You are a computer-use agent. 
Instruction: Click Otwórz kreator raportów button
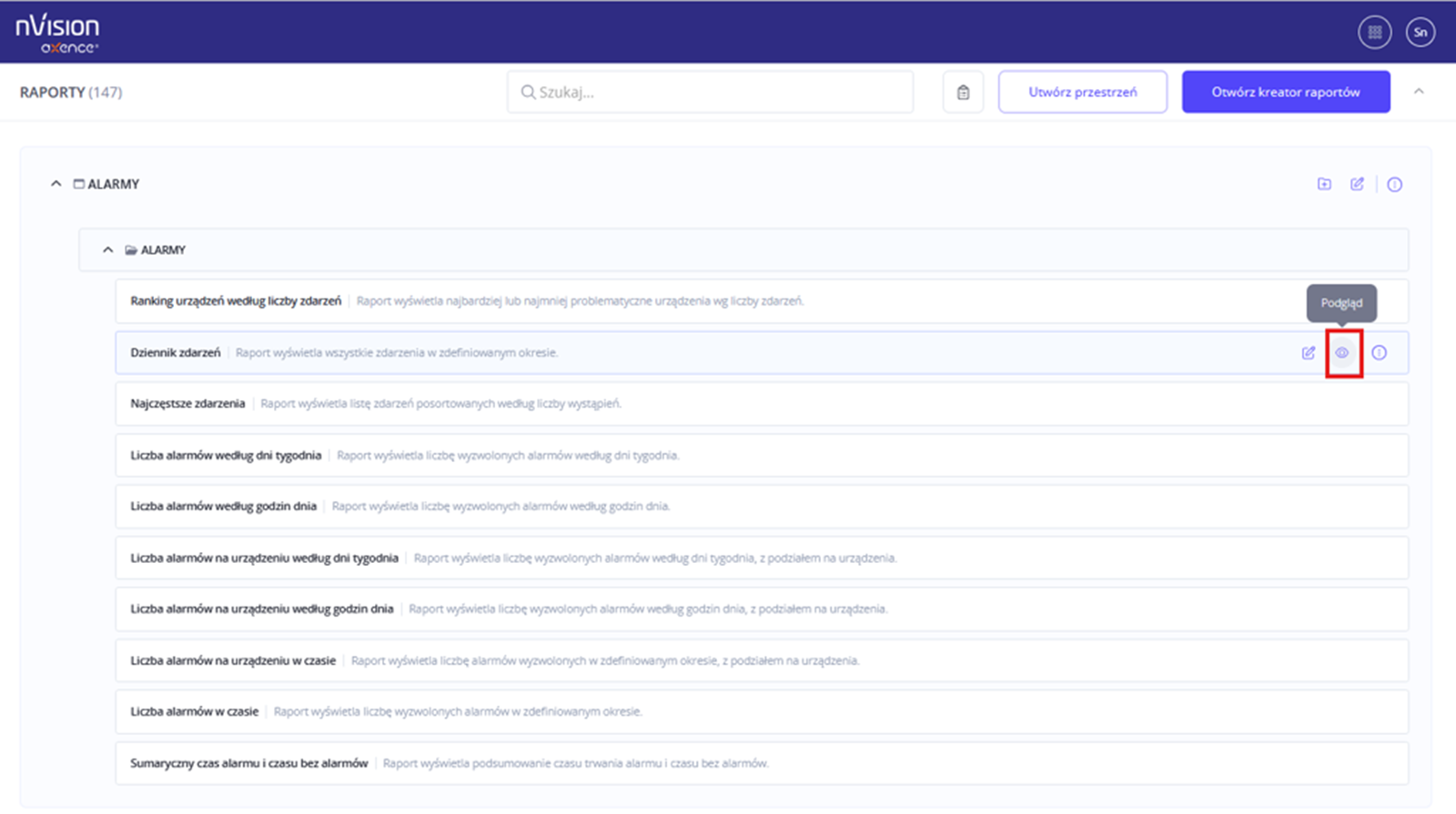tap(1285, 92)
